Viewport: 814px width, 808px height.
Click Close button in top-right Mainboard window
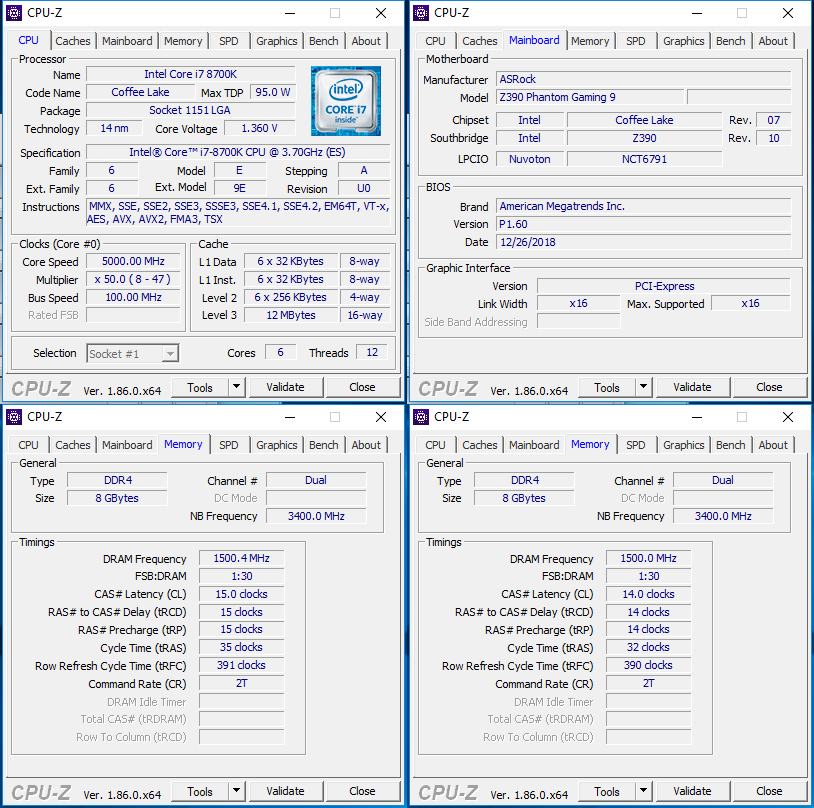click(x=769, y=387)
